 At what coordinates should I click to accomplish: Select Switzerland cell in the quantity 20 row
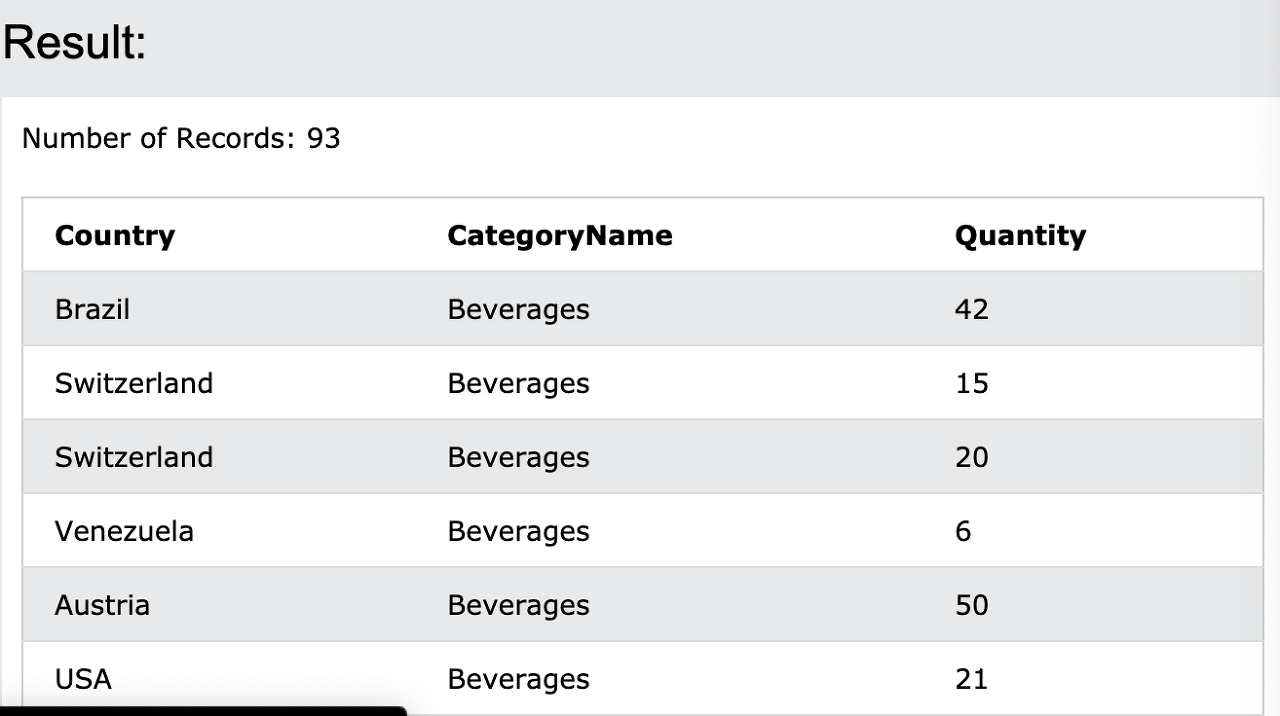tap(134, 458)
